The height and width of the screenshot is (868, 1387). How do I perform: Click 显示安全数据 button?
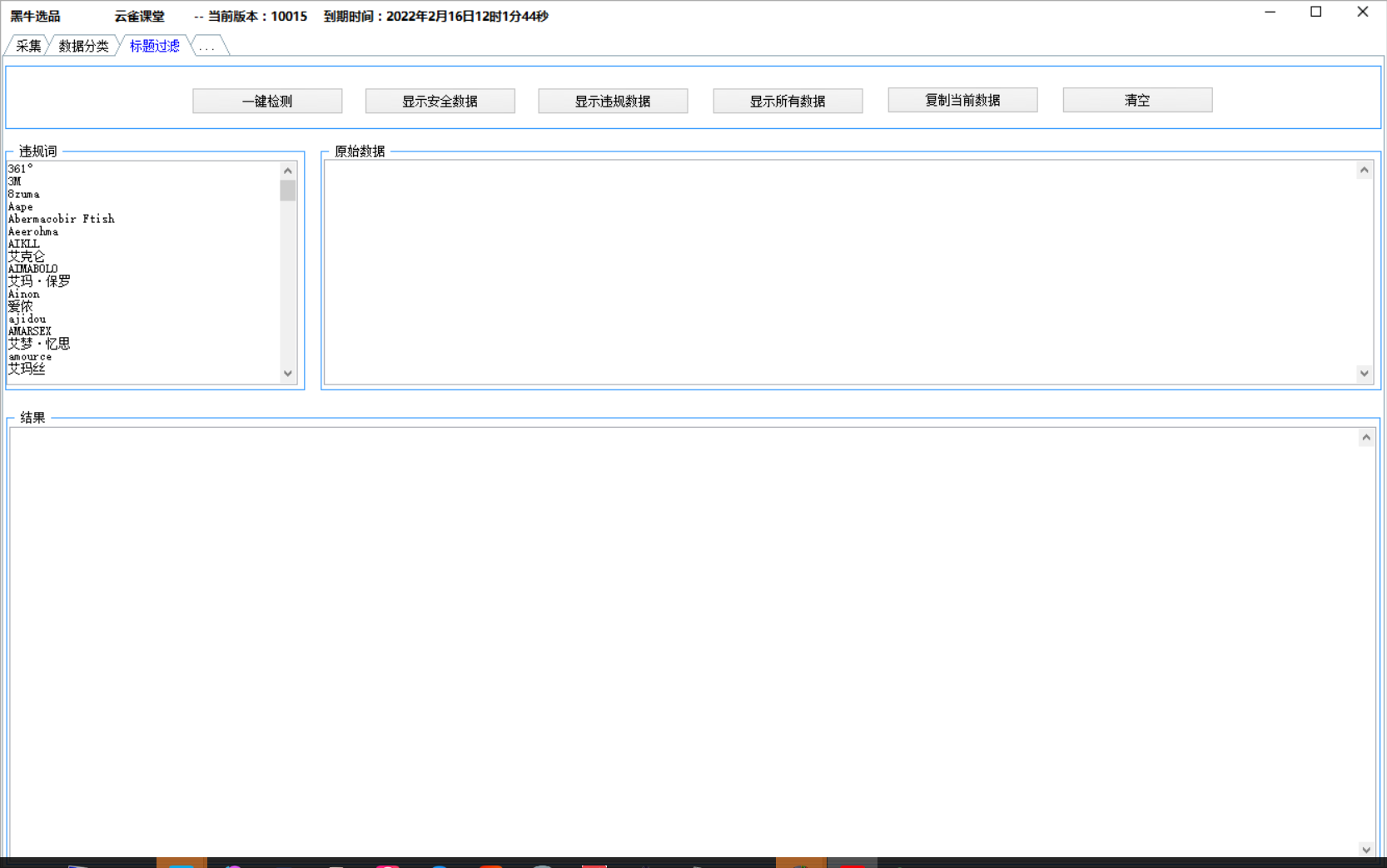pos(440,101)
